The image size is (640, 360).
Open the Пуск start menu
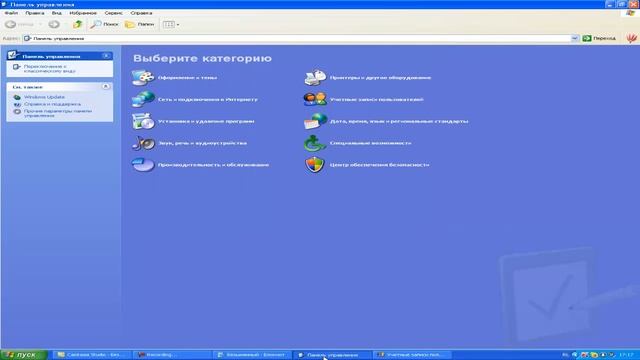pos(24,355)
